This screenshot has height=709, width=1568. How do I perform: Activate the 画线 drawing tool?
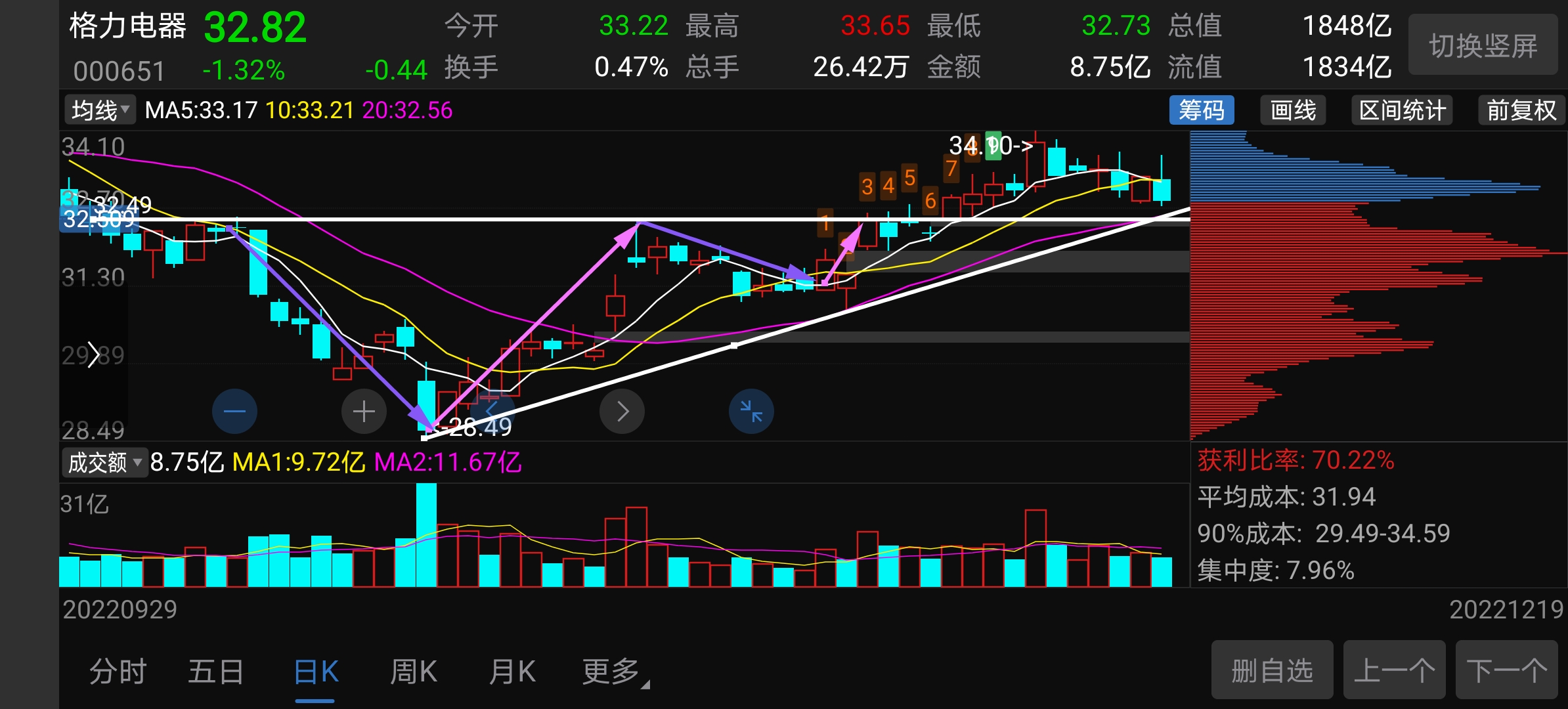pos(1293,110)
